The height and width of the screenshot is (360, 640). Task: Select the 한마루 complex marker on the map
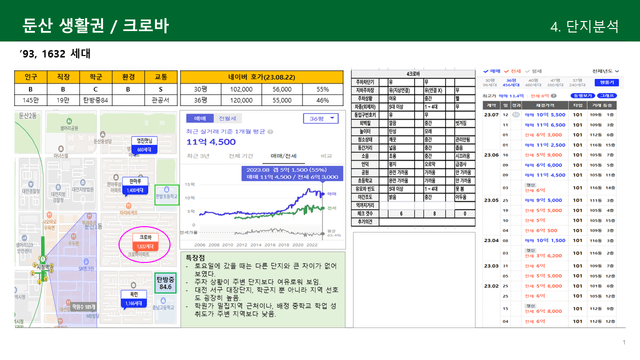tap(135, 186)
